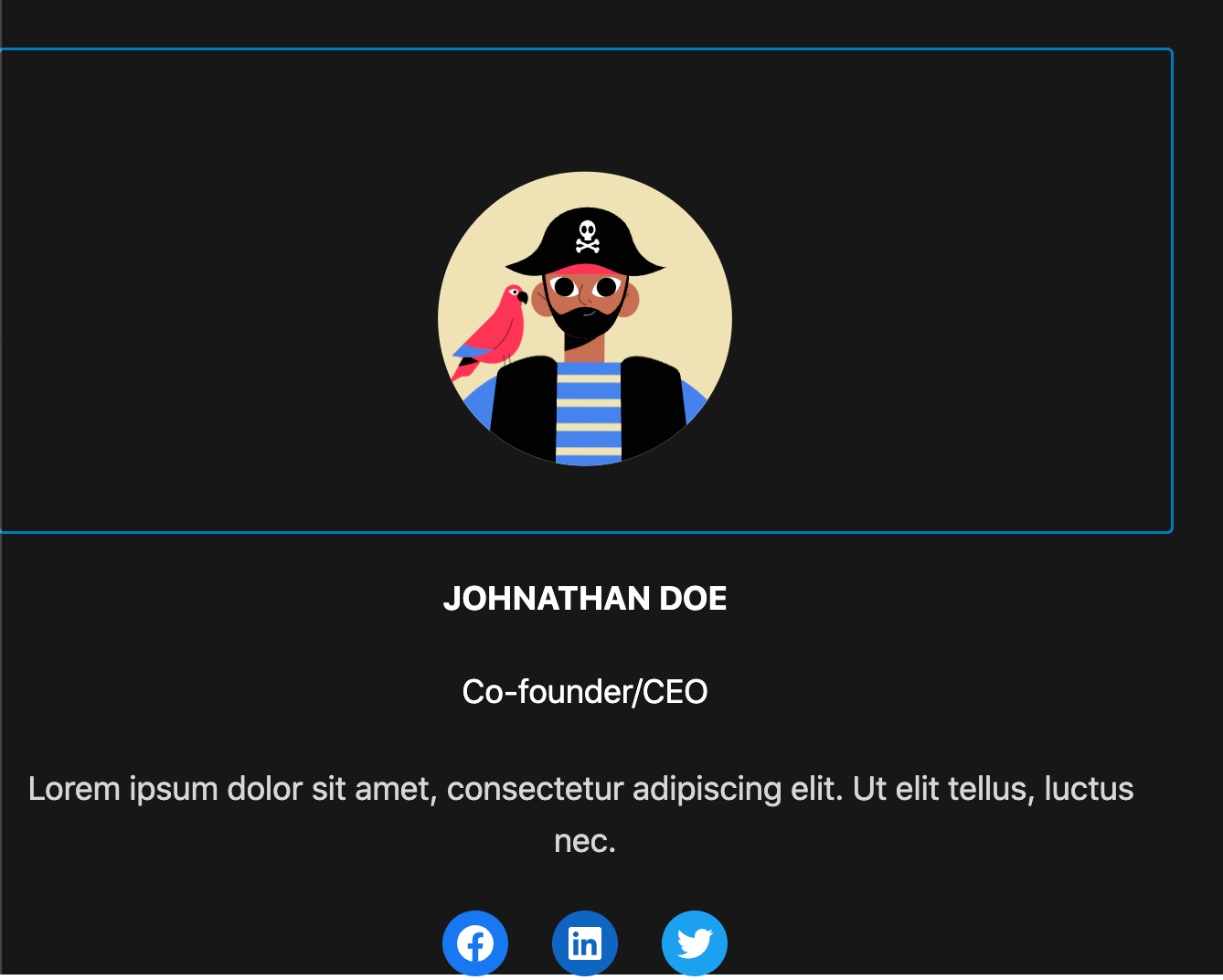1223x980 pixels.
Task: Open the LinkedIn social icon
Action: coord(585,943)
